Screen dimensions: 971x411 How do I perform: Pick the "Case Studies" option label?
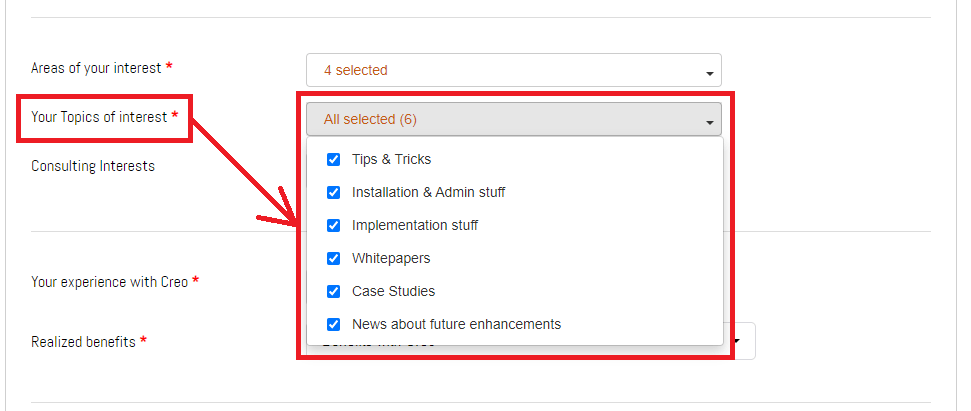(393, 291)
